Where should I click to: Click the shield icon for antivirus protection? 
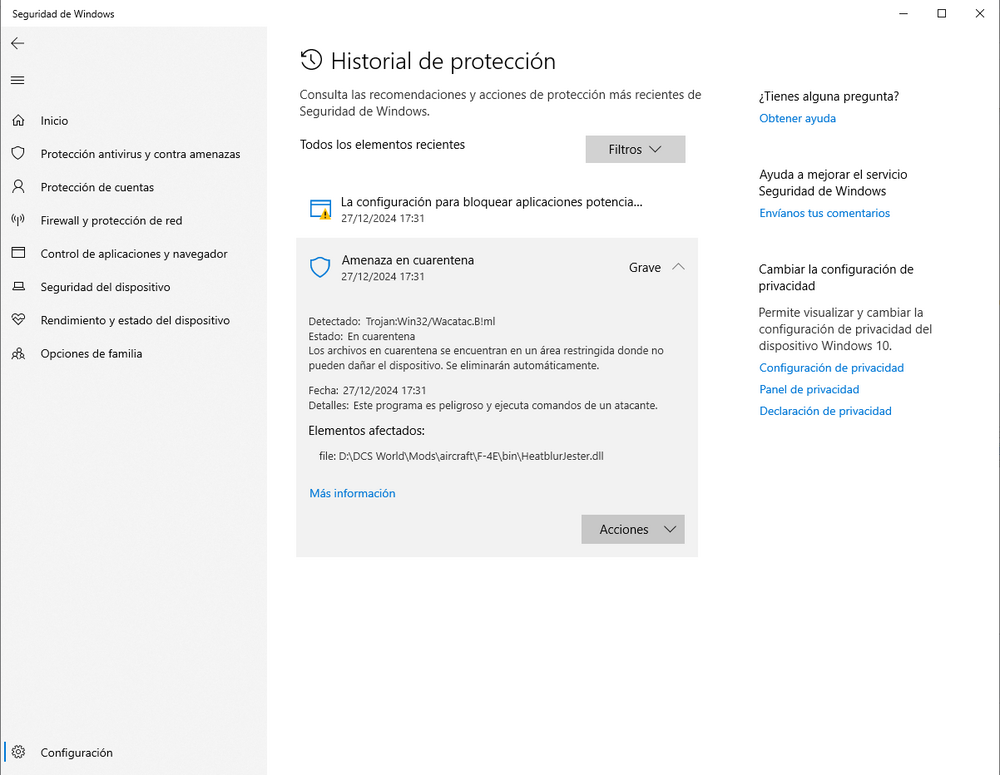coord(18,153)
